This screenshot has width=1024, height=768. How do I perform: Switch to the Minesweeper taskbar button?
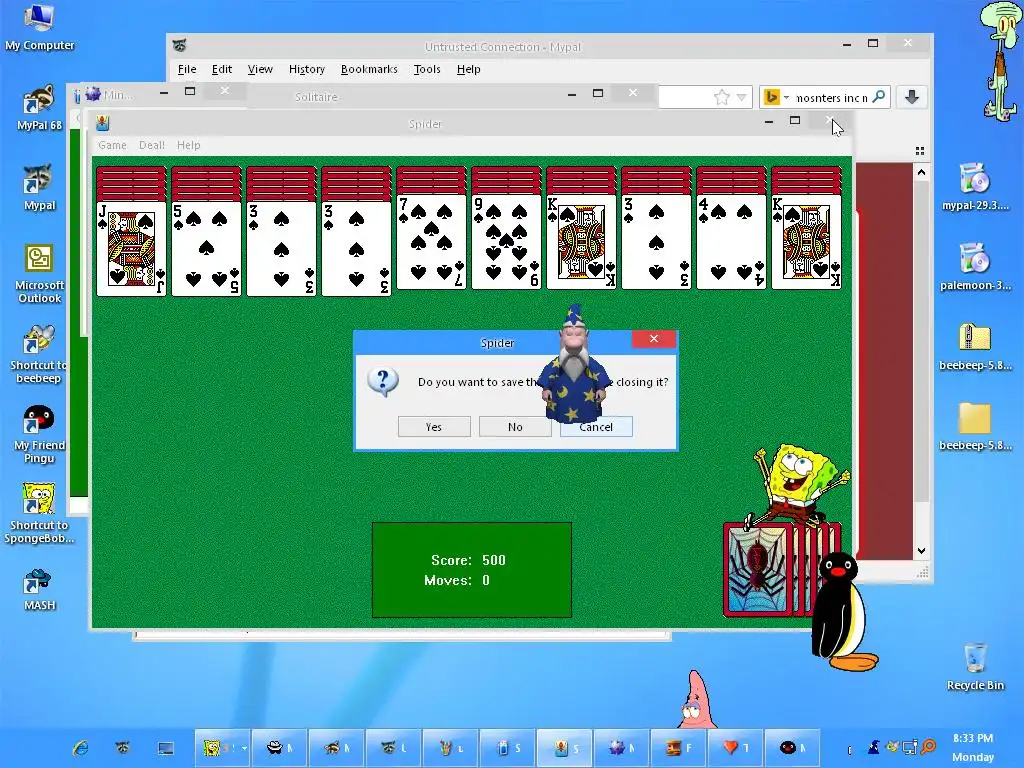tap(621, 748)
